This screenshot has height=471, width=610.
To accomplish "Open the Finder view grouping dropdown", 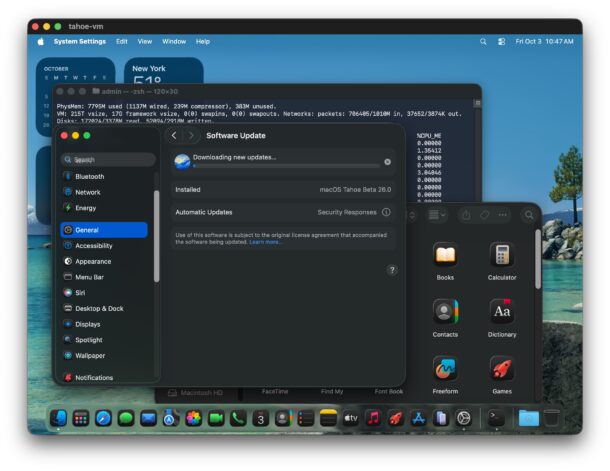I will pos(437,215).
